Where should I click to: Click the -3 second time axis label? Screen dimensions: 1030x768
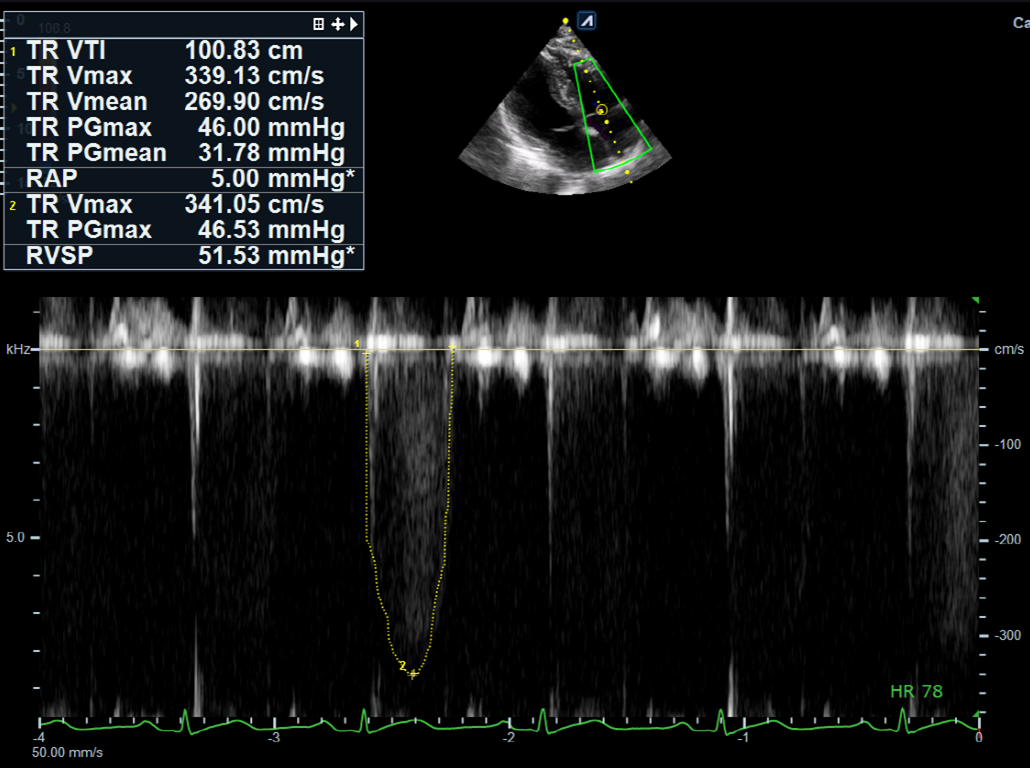(x=273, y=737)
